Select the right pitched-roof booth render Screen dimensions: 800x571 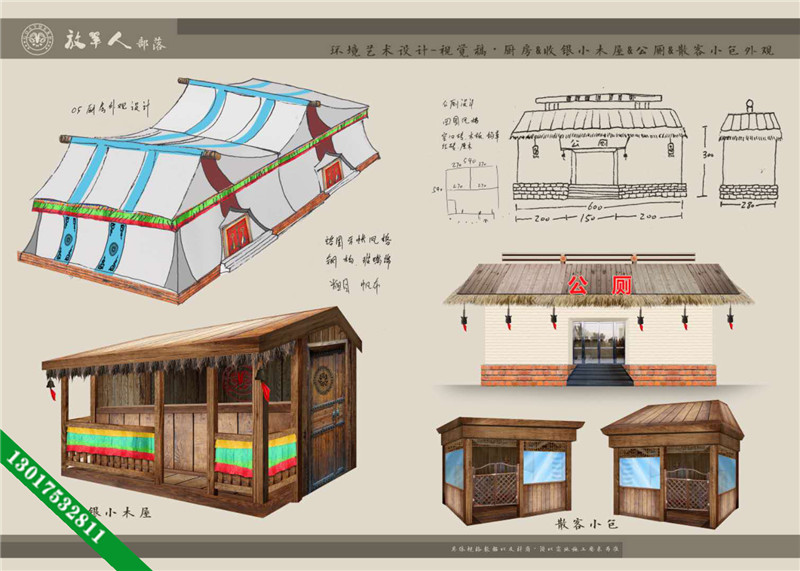tap(672, 463)
